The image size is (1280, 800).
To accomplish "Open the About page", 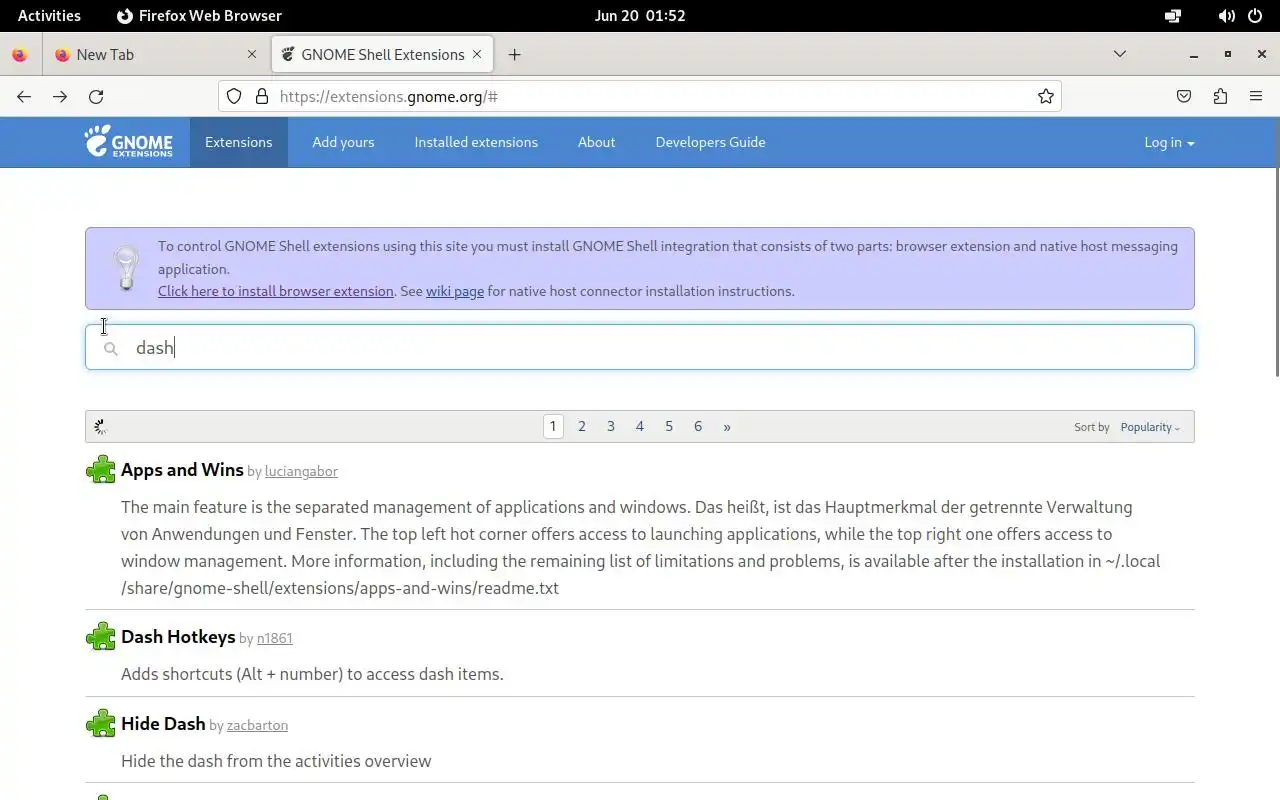I will pyautogui.click(x=596, y=142).
